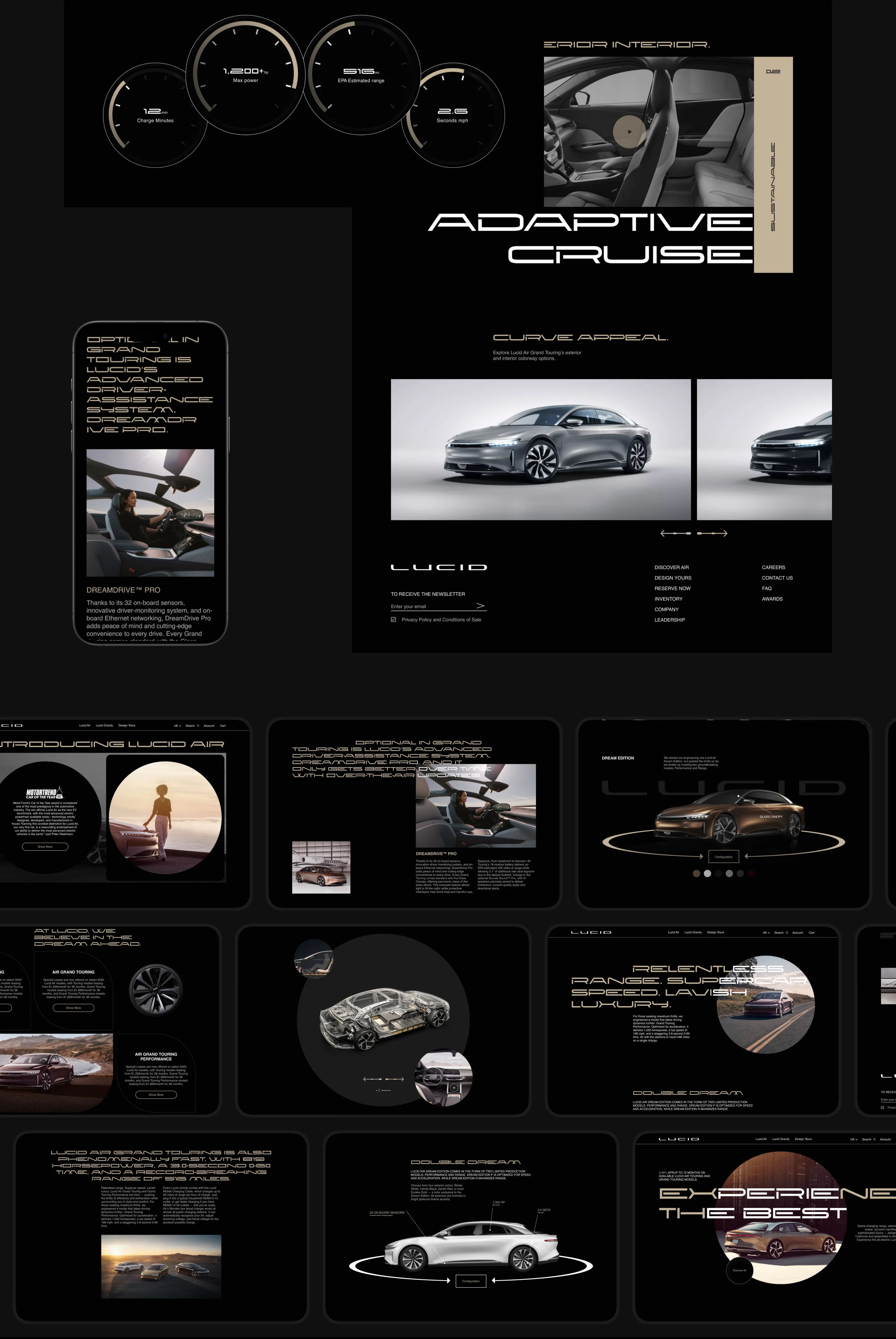The width and height of the screenshot is (896, 1339).
Task: Click Show More under Air Grand Touring Performance
Action: click(156, 1095)
